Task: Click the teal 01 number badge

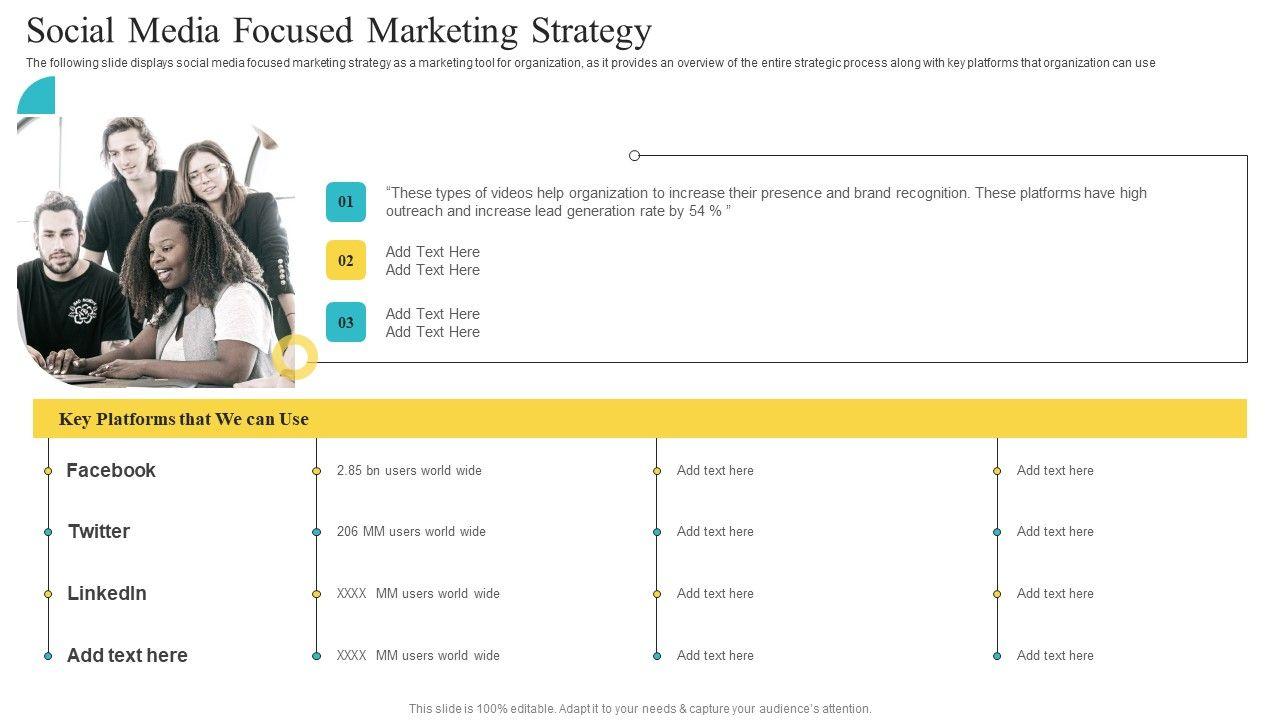Action: (x=345, y=202)
